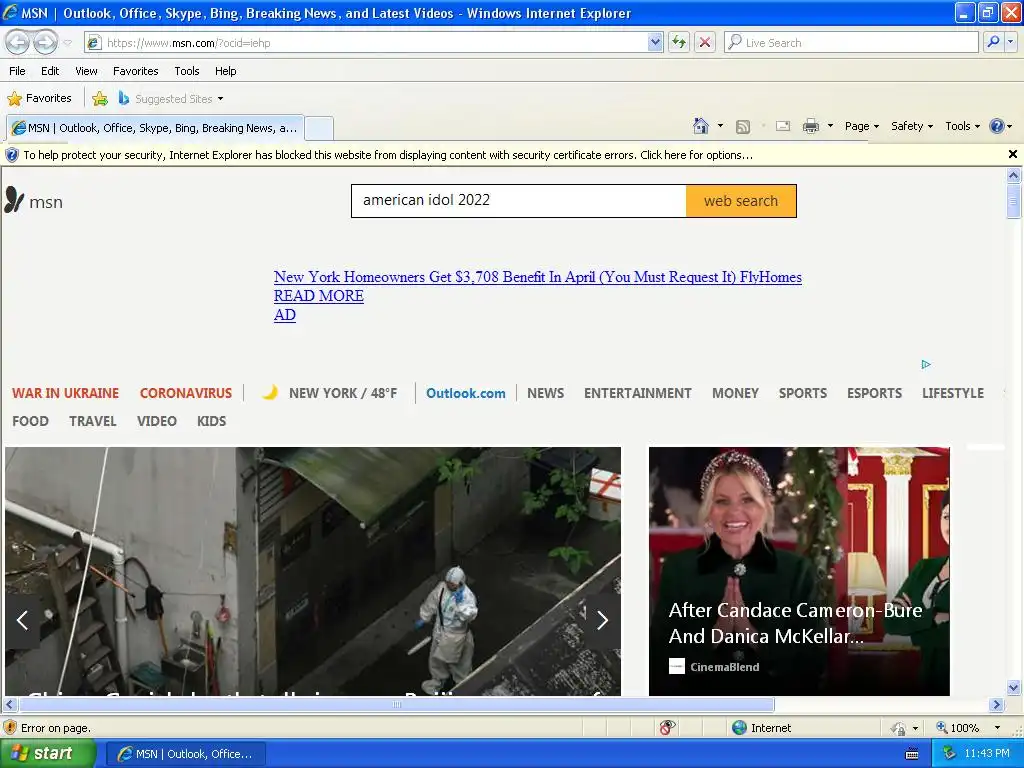Click the system tray keyboard icon

click(x=912, y=754)
